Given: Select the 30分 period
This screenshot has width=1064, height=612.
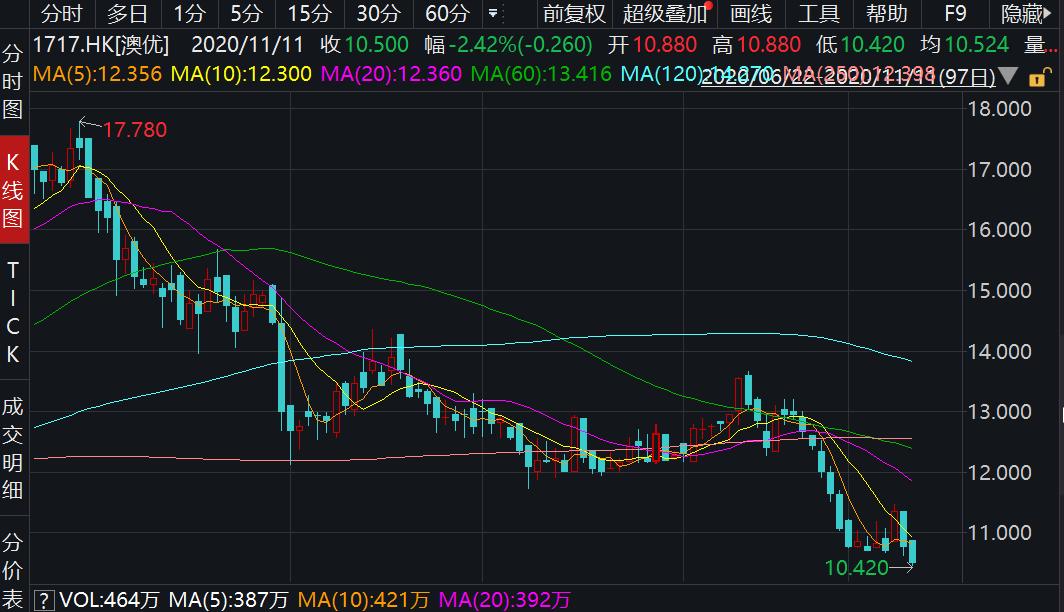Looking at the screenshot, I should pyautogui.click(x=379, y=13).
